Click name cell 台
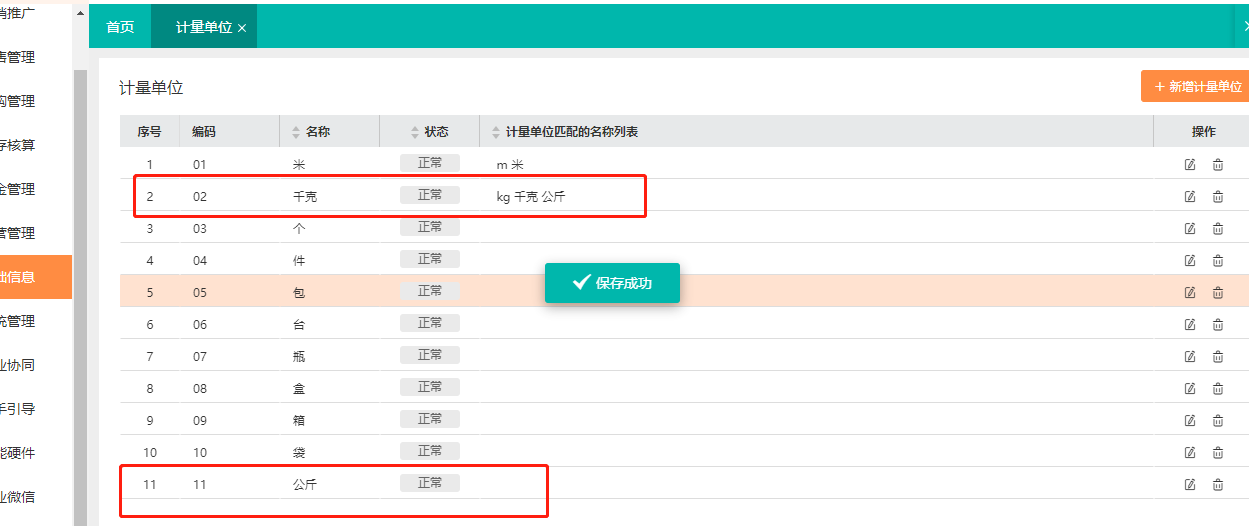Screen dimensions: 1249x526 coord(298,325)
